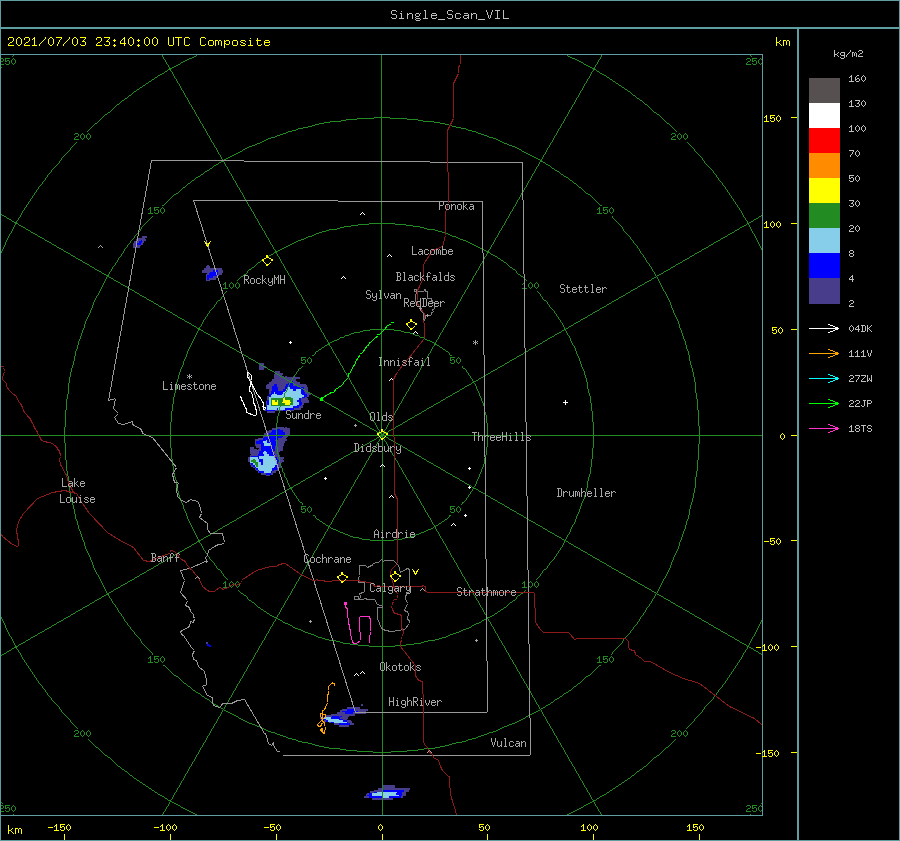Viewport: 900px width, 841px height.
Task: Click the blue 4-8 color swatch
Action: 824,266
